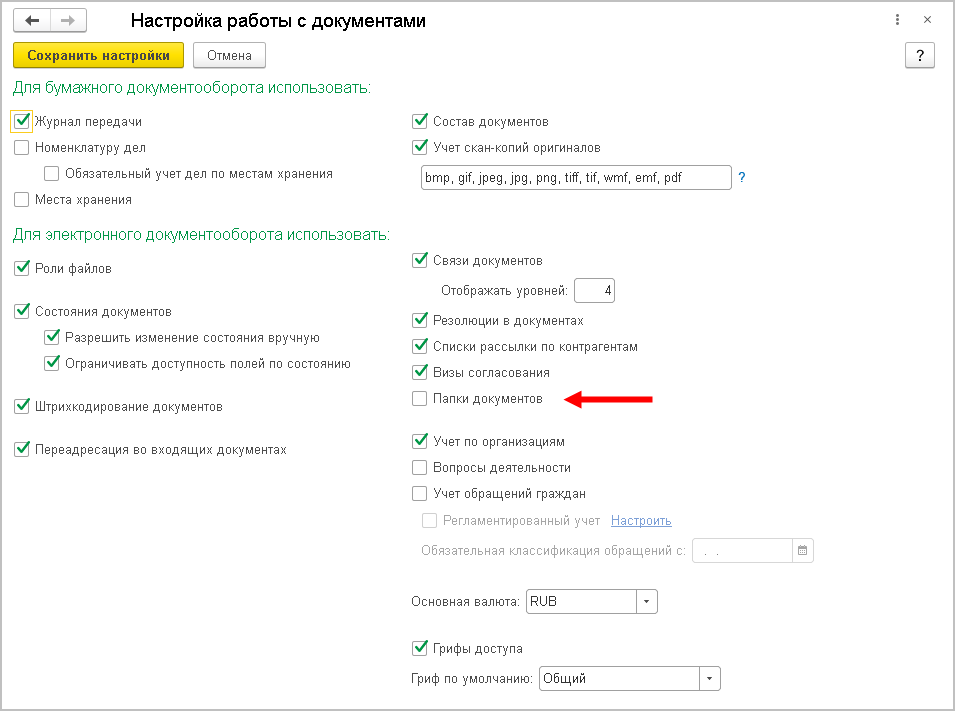This screenshot has width=955, height=711.
Task: Click the question mark help button
Action: (x=919, y=55)
